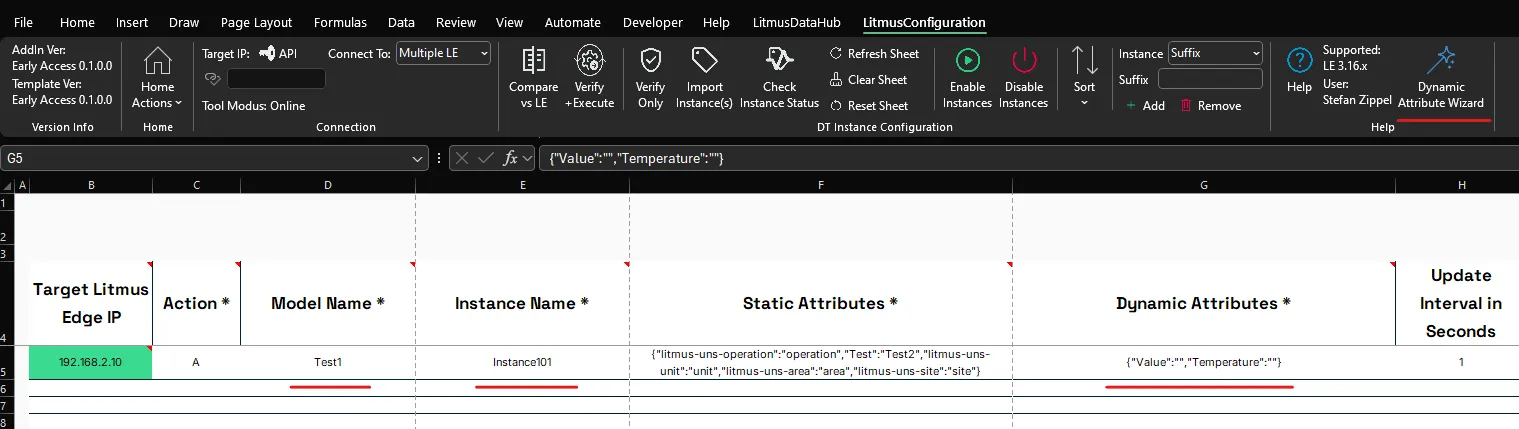Select the Instance101 cell
This screenshot has height=429, width=1519.
tap(522, 362)
